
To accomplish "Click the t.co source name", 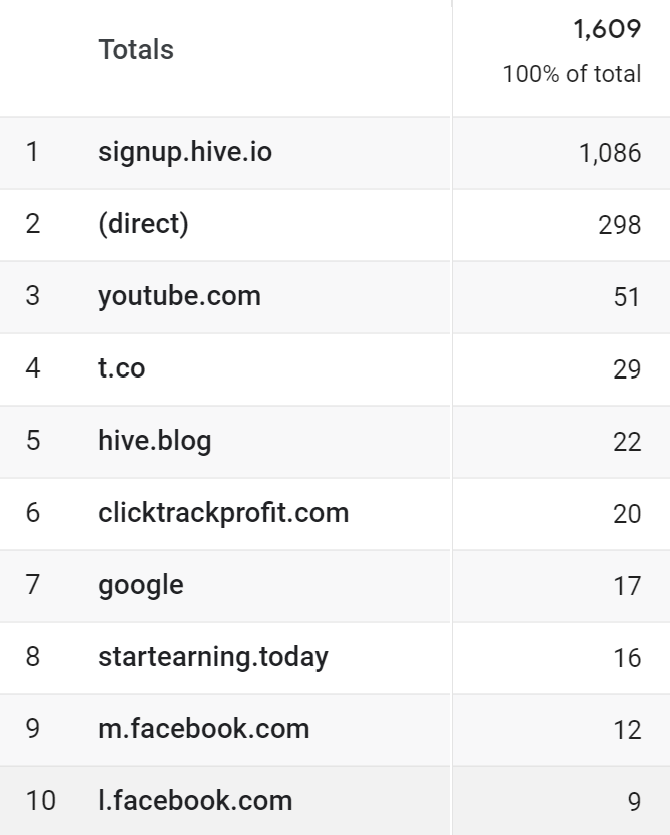I will [121, 368].
